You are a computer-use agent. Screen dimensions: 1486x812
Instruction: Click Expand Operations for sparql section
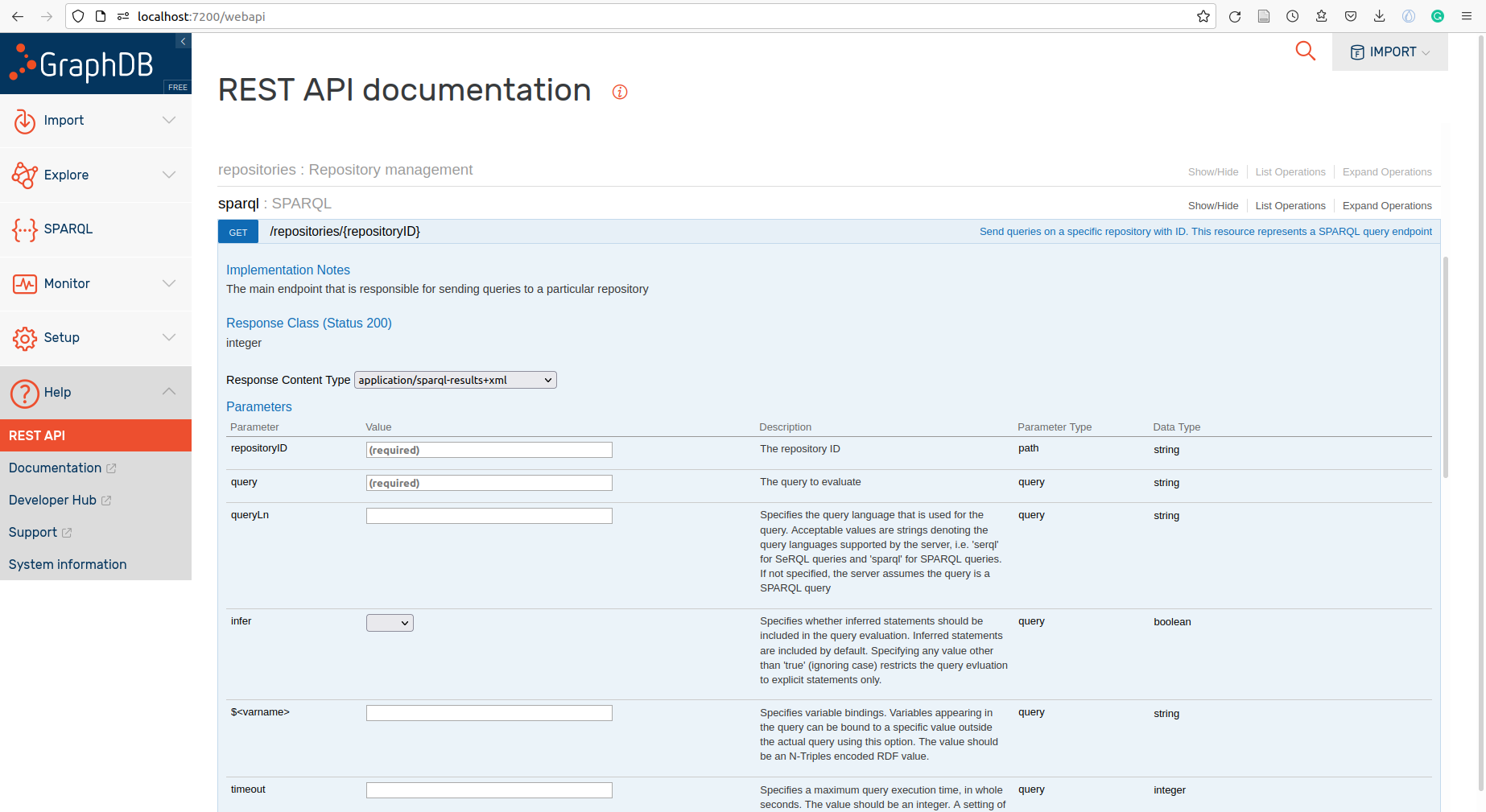point(1386,206)
